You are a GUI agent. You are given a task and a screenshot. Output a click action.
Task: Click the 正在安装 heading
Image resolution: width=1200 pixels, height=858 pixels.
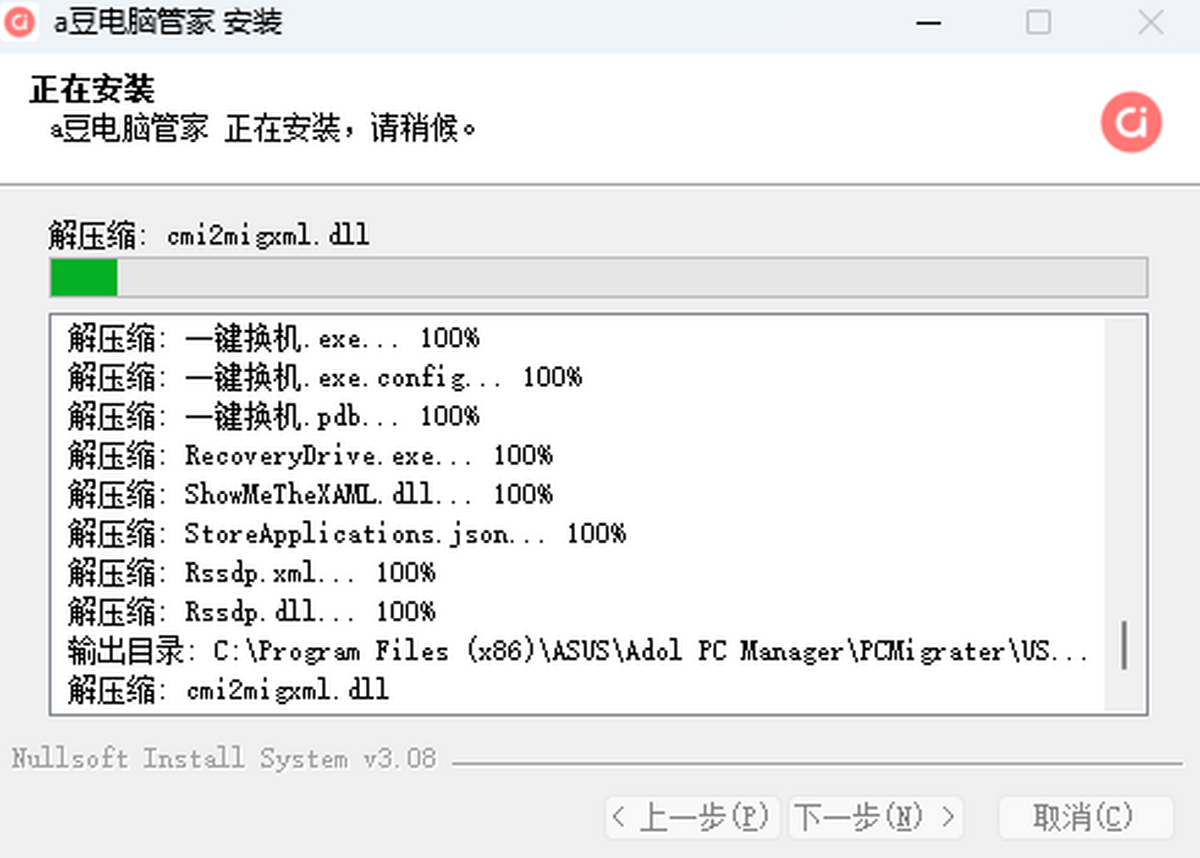pos(92,90)
